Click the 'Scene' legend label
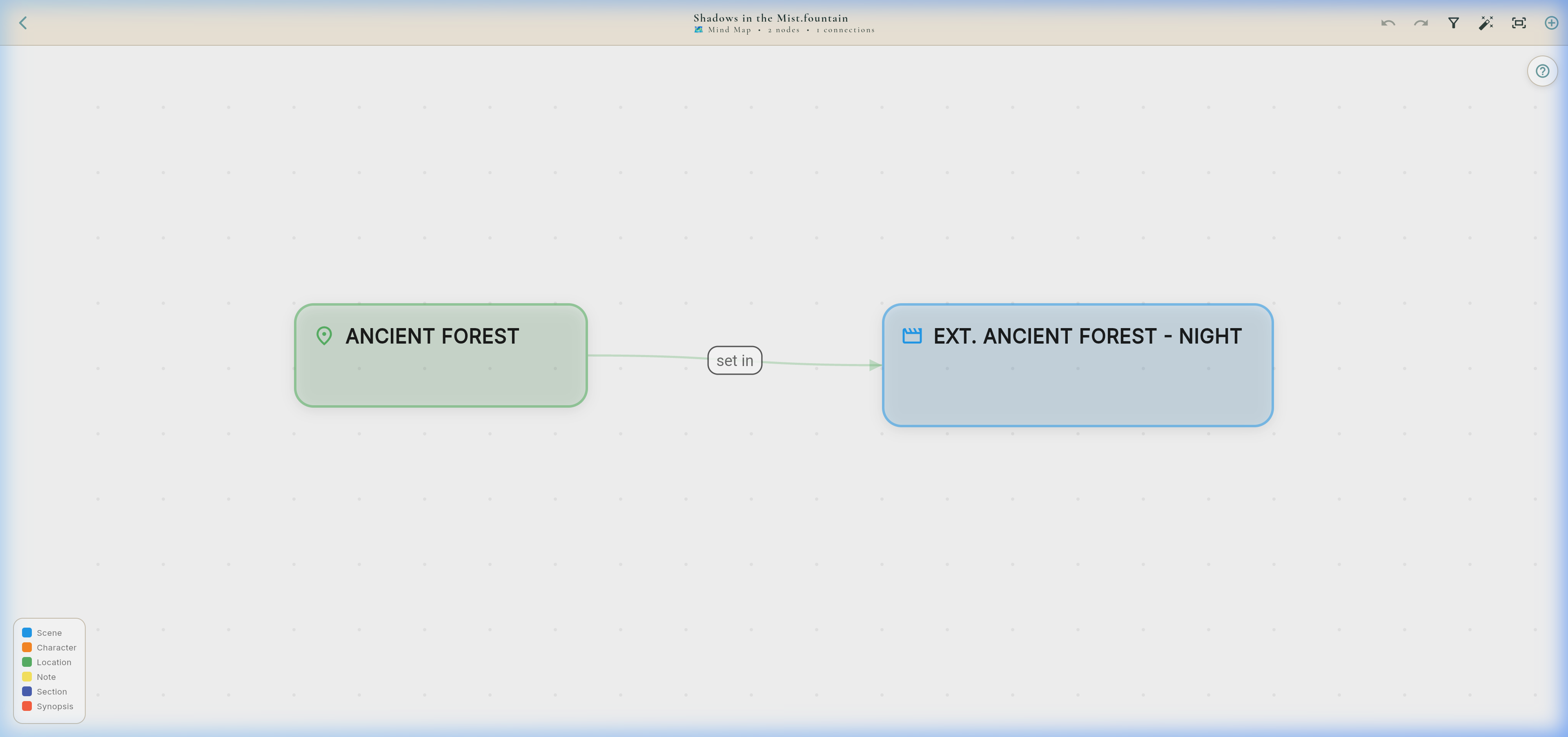This screenshot has width=1568, height=737. [x=49, y=633]
